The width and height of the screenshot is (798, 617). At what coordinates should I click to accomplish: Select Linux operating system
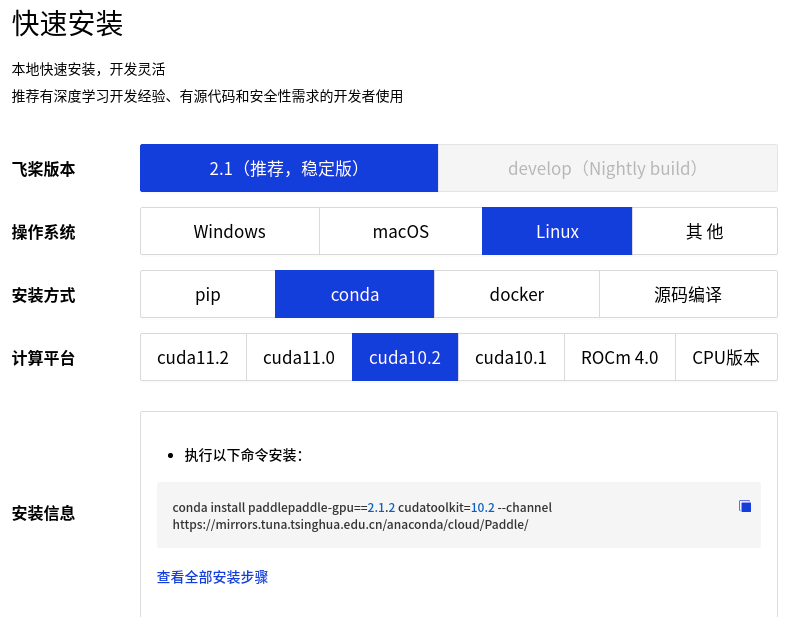[557, 231]
